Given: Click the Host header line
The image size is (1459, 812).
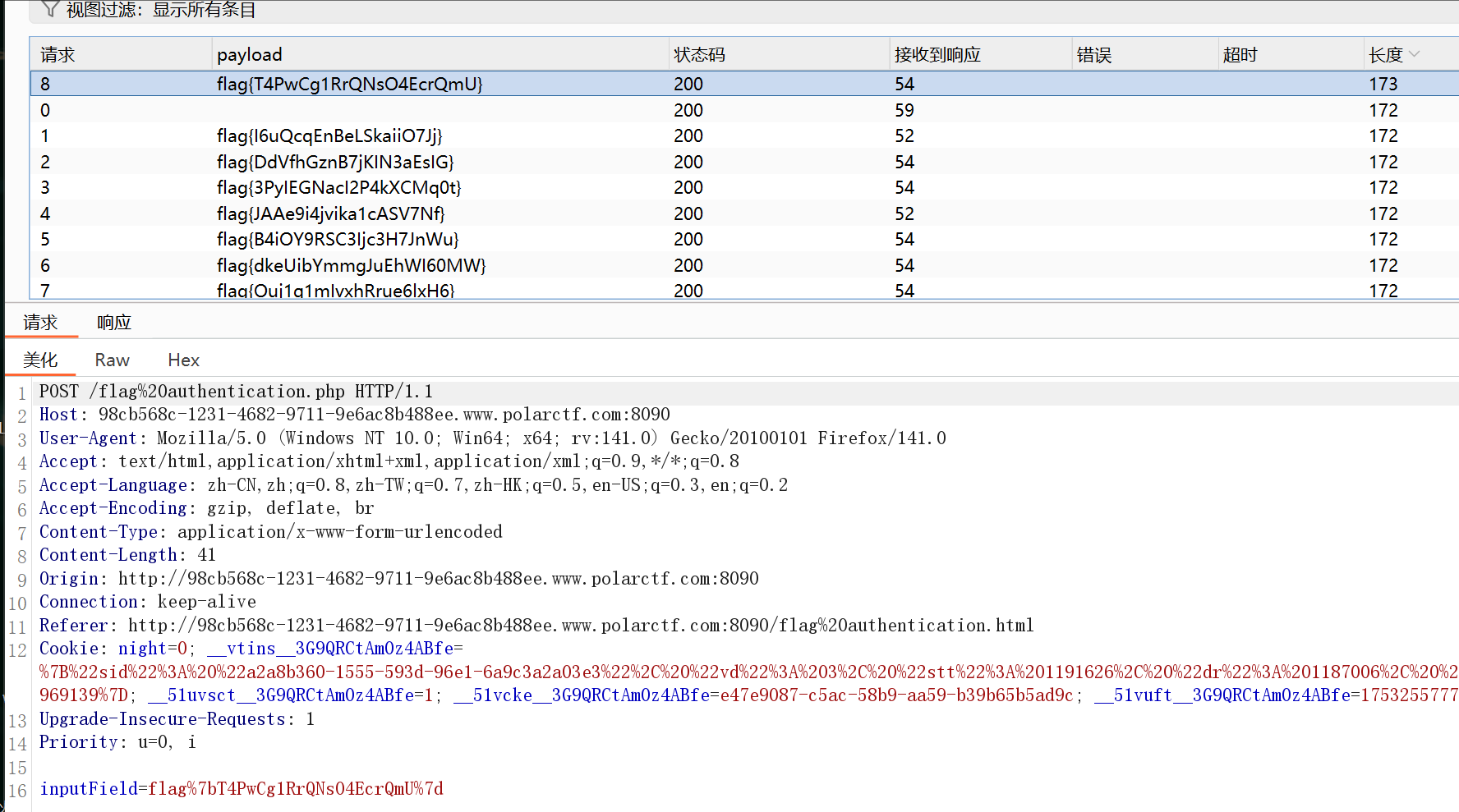Looking at the screenshot, I should [355, 415].
